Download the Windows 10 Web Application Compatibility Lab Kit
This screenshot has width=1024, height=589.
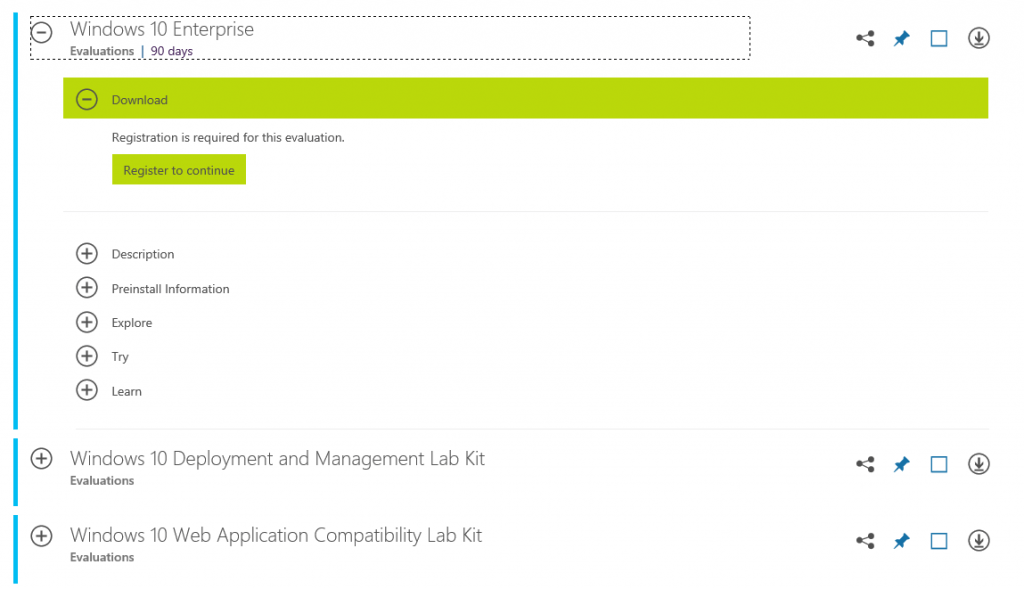[978, 540]
